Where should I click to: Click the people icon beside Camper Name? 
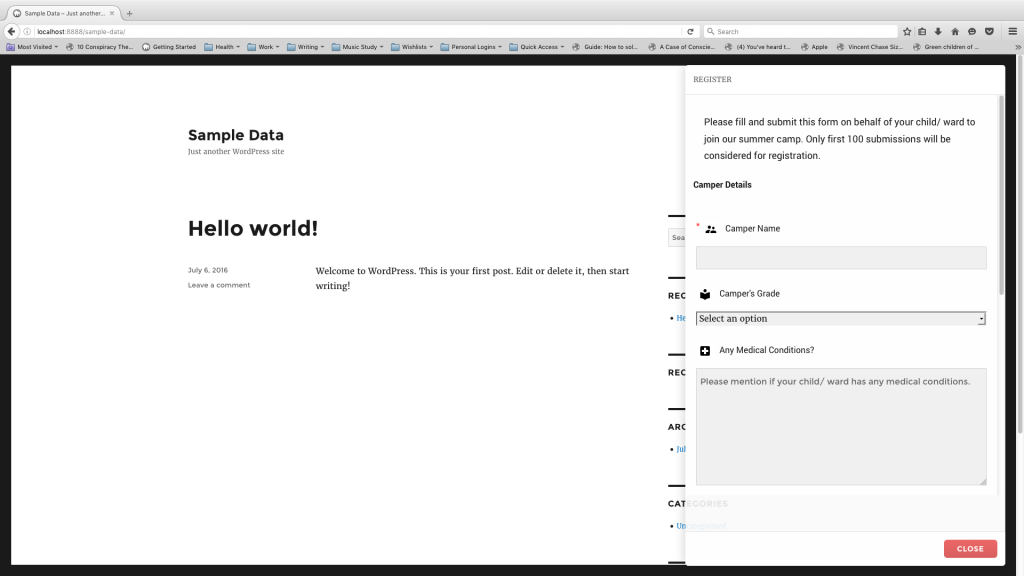coord(711,229)
